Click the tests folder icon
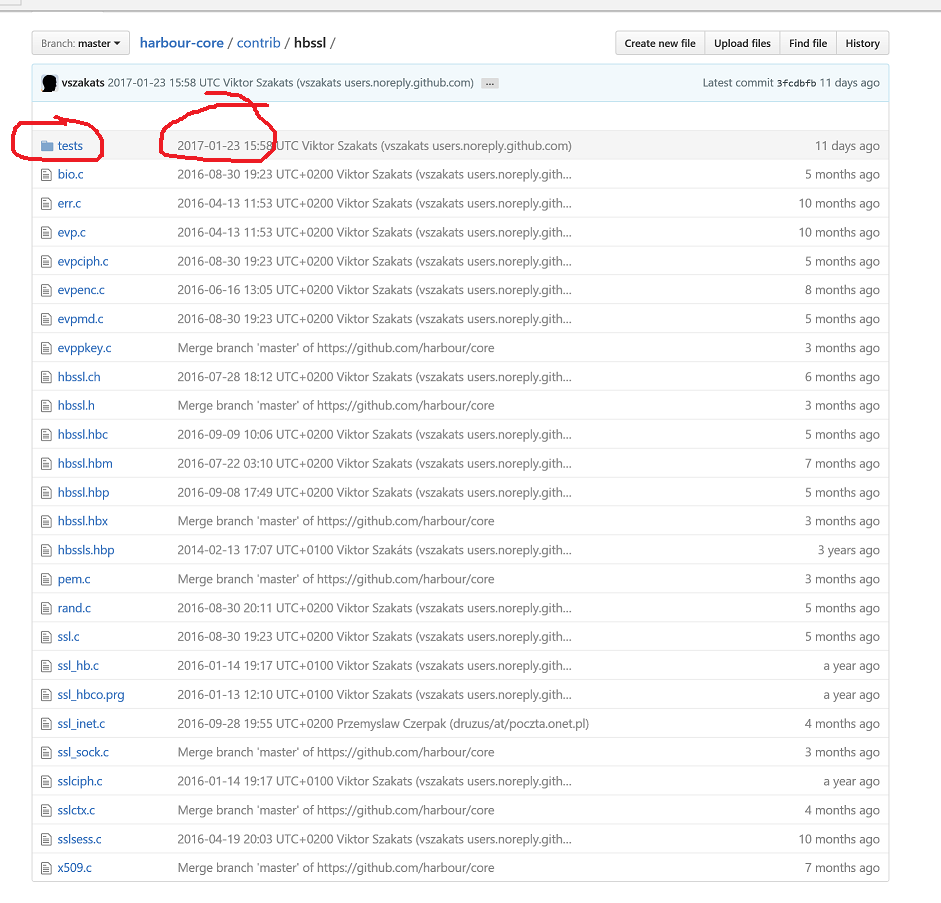This screenshot has width=941, height=903. 46,146
